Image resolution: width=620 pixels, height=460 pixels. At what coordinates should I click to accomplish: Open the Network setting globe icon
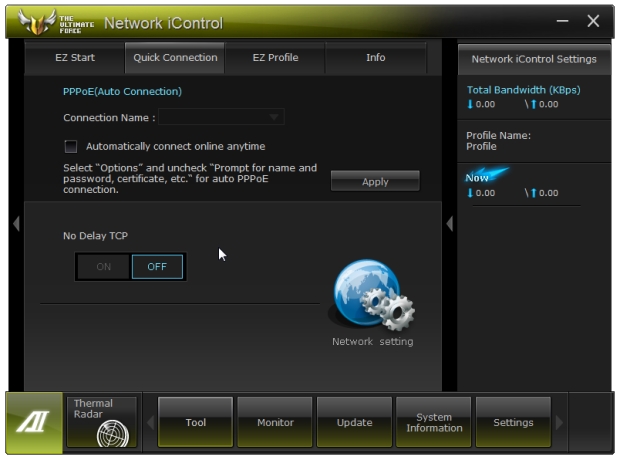click(372, 295)
